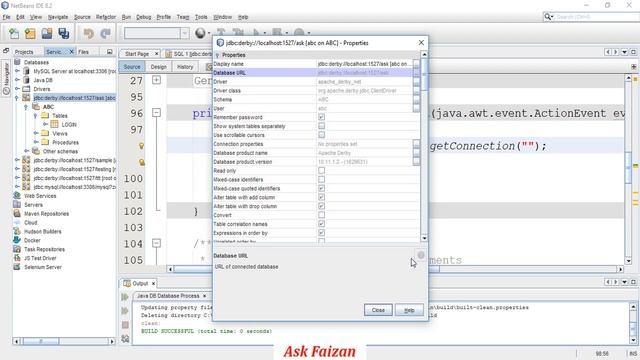Expand the Views folder node
The width and height of the screenshot is (640, 360).
coord(36,133)
